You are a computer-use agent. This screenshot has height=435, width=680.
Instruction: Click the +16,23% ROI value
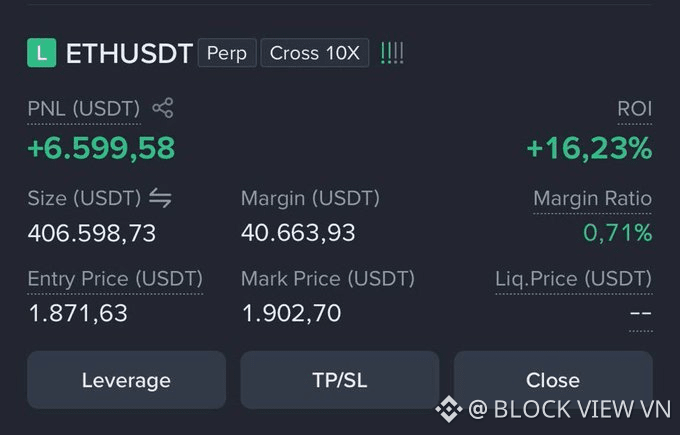[589, 148]
